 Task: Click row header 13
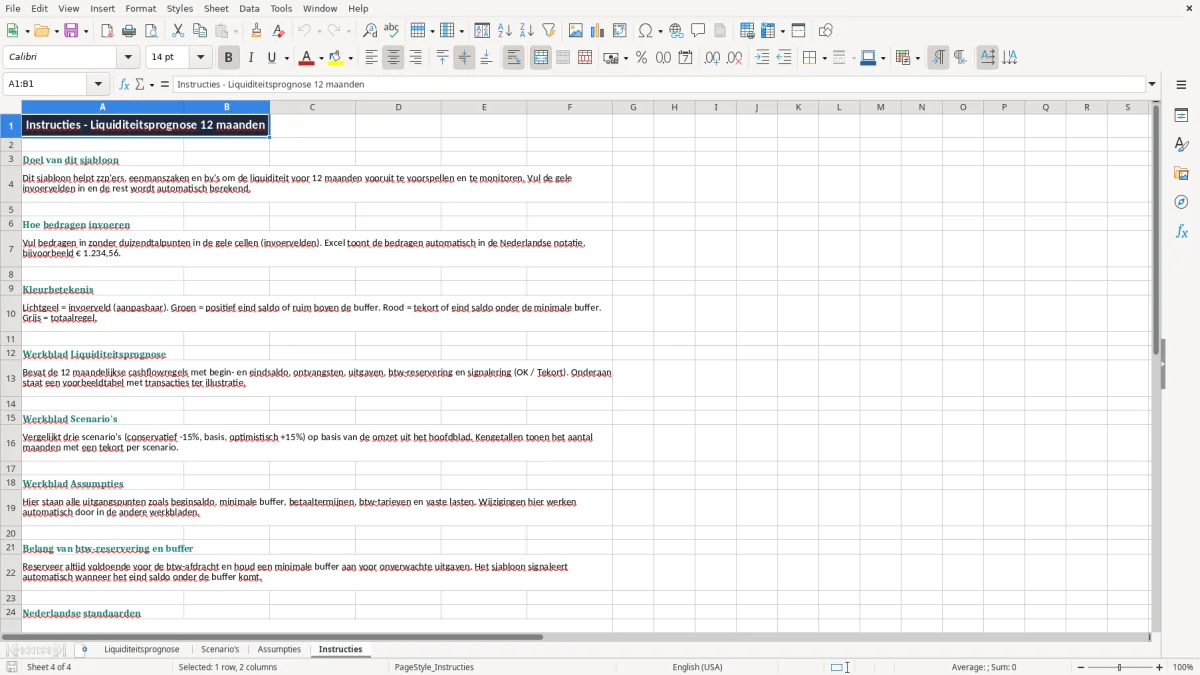(x=11, y=378)
